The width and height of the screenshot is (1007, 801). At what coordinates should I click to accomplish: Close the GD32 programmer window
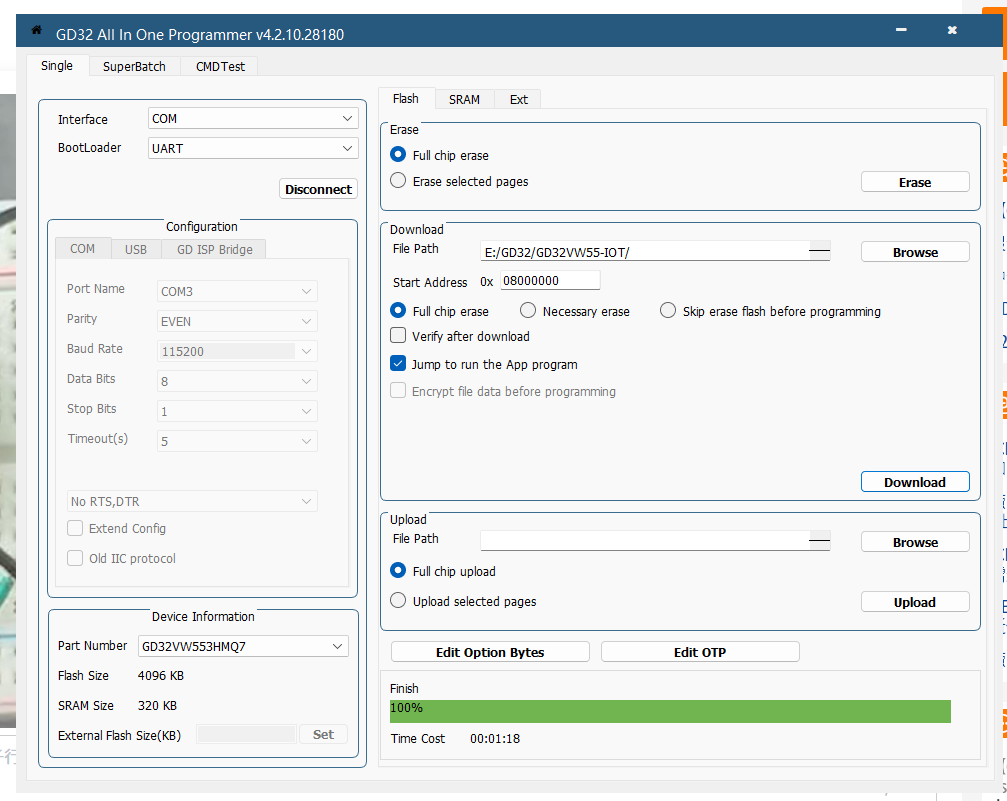952,31
